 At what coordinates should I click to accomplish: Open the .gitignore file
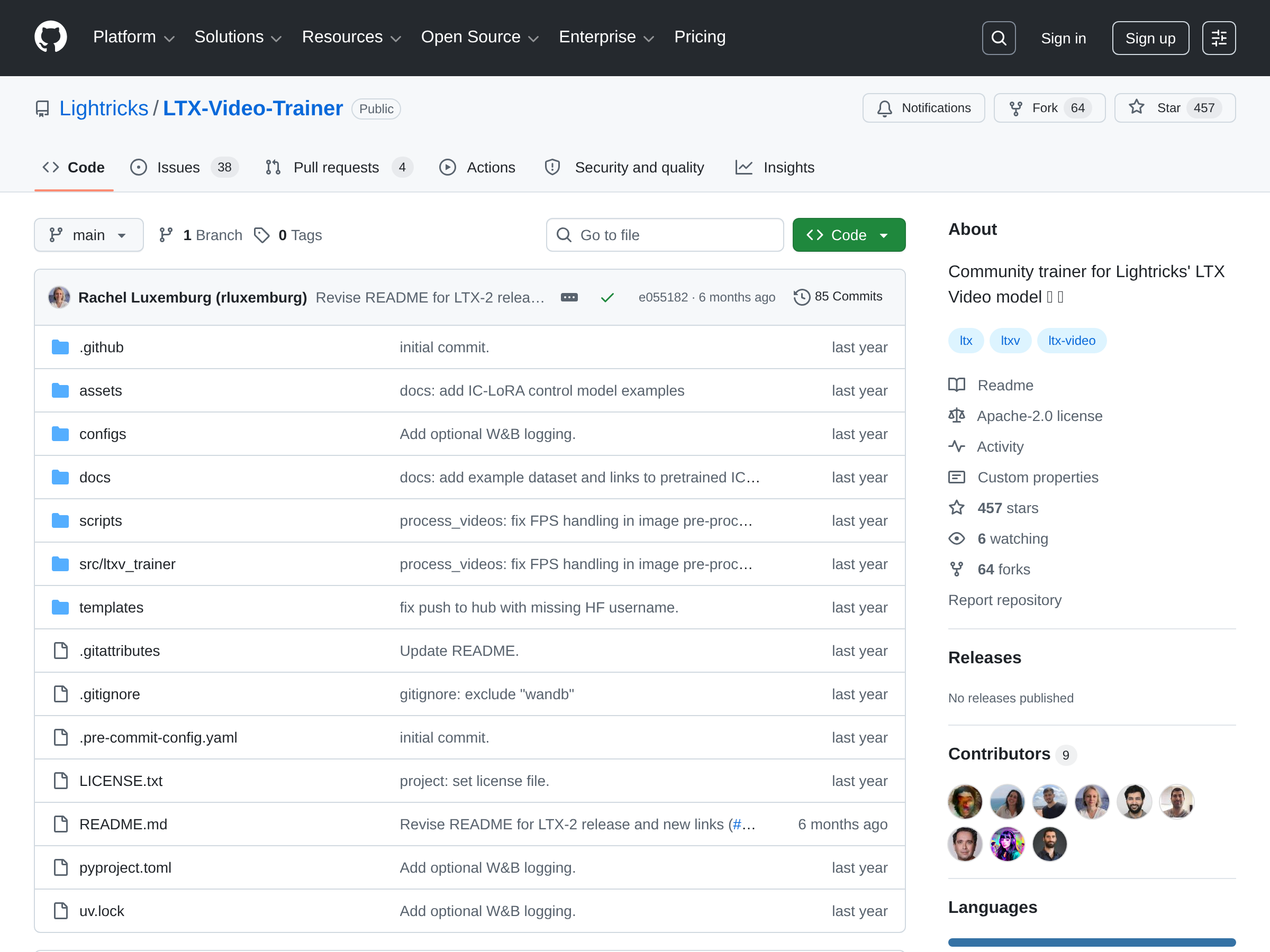coord(109,694)
